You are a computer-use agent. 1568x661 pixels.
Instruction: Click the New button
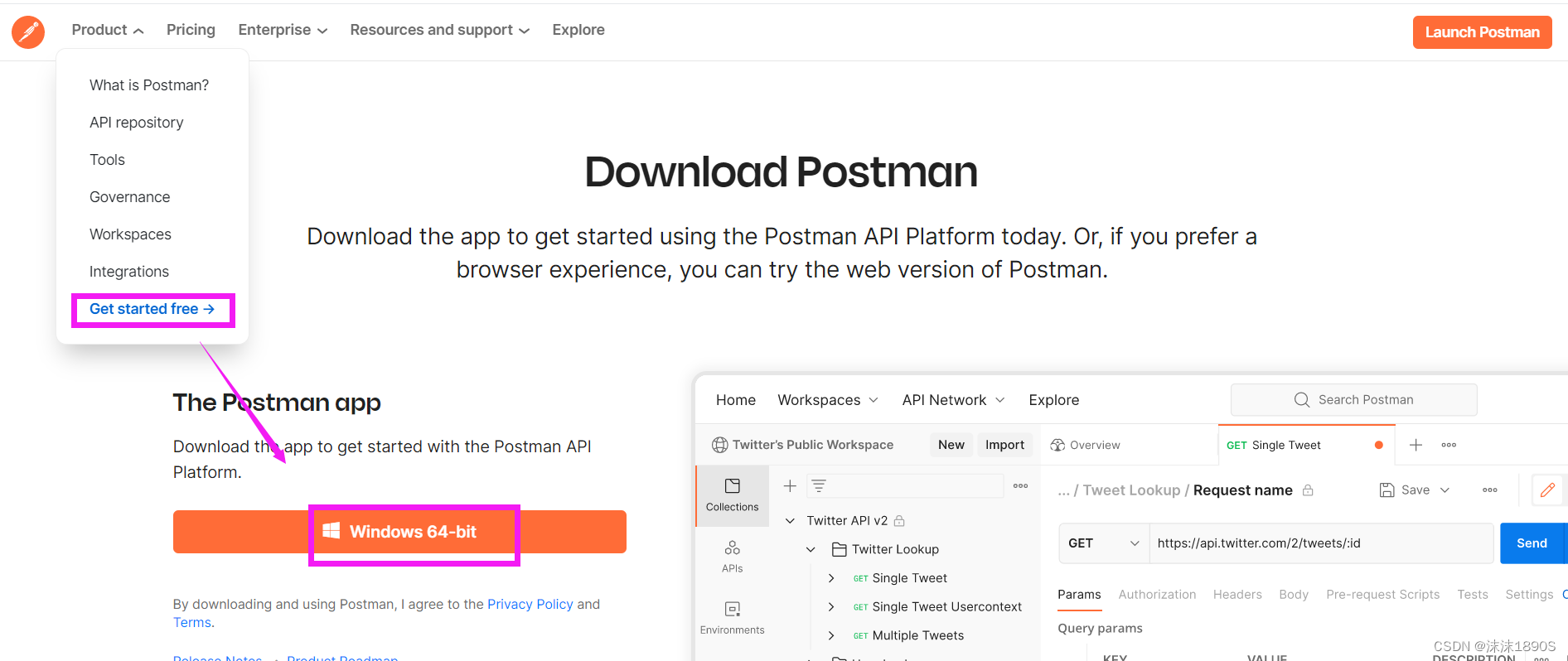951,445
